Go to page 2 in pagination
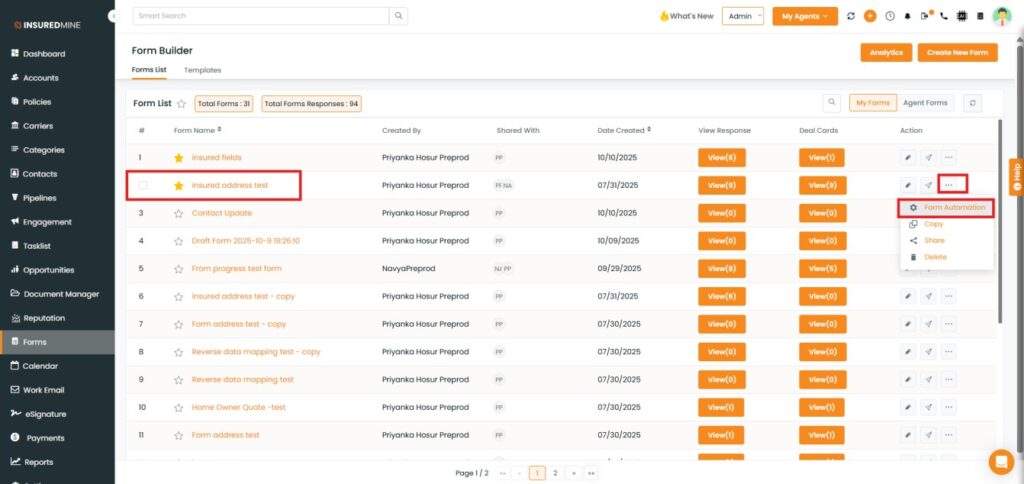 555,472
